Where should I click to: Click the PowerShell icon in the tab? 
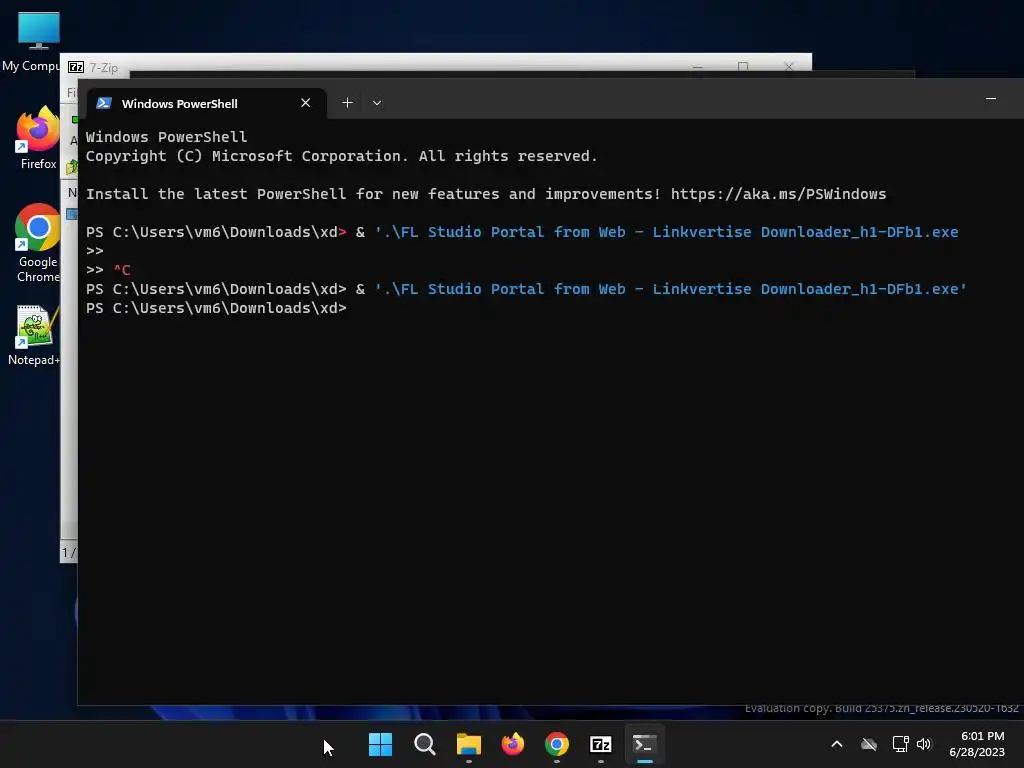coord(104,103)
